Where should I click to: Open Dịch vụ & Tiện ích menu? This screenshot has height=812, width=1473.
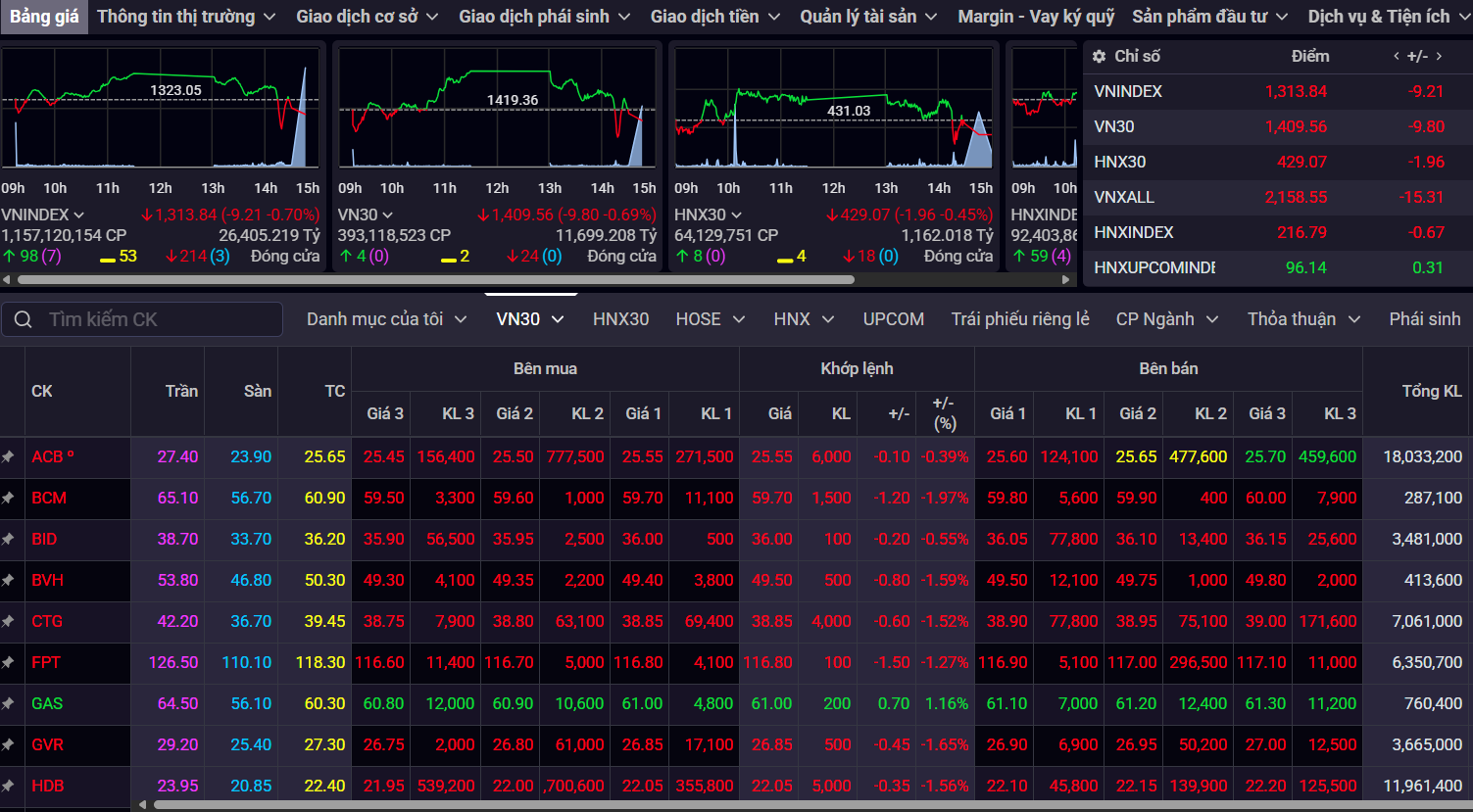pos(1388,17)
